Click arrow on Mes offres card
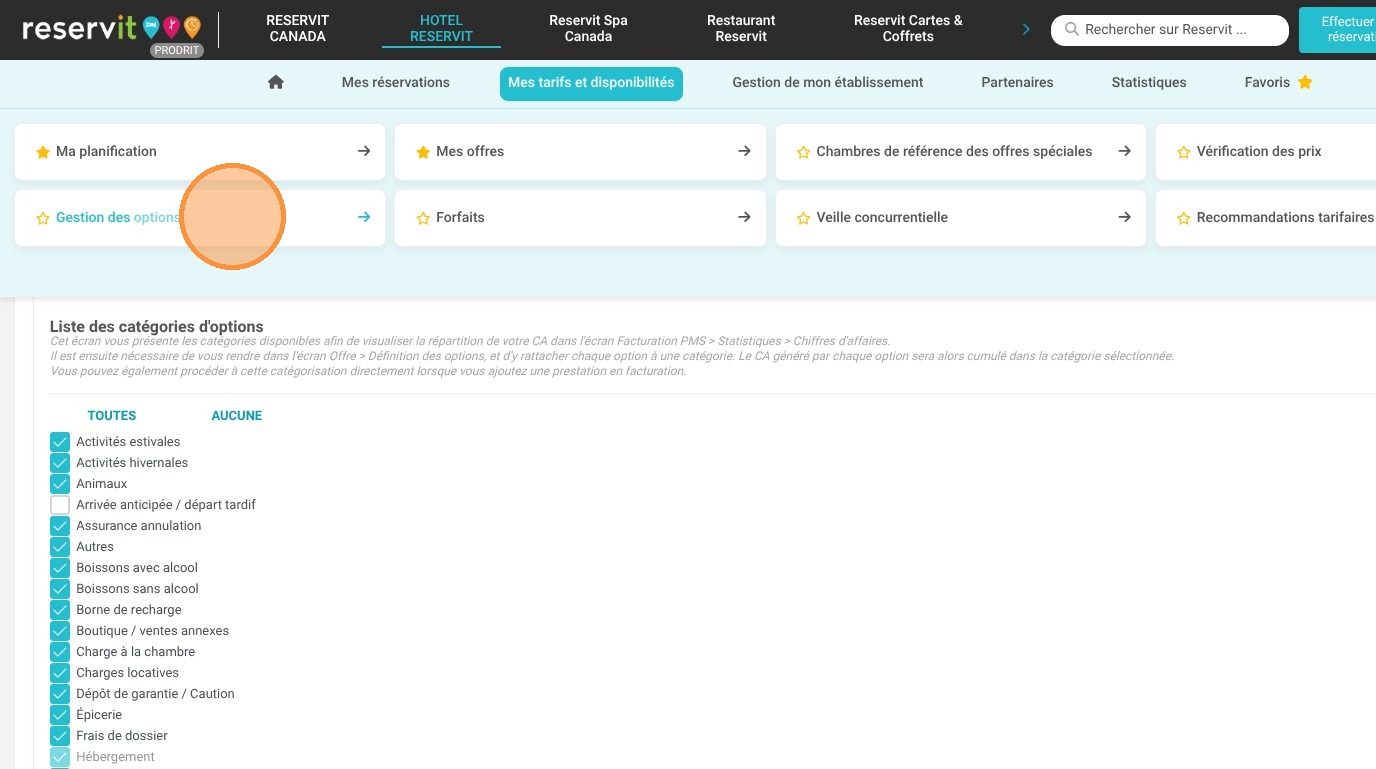Viewport: 1376px width, 769px height. (x=744, y=151)
